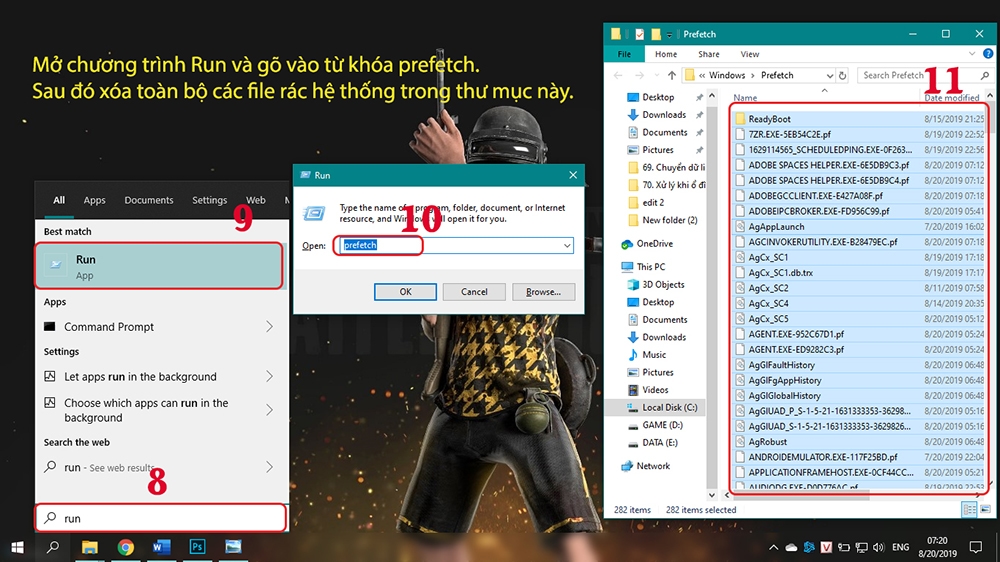Select the All search tab
Viewport: 1000px width, 562px height.
click(x=59, y=200)
